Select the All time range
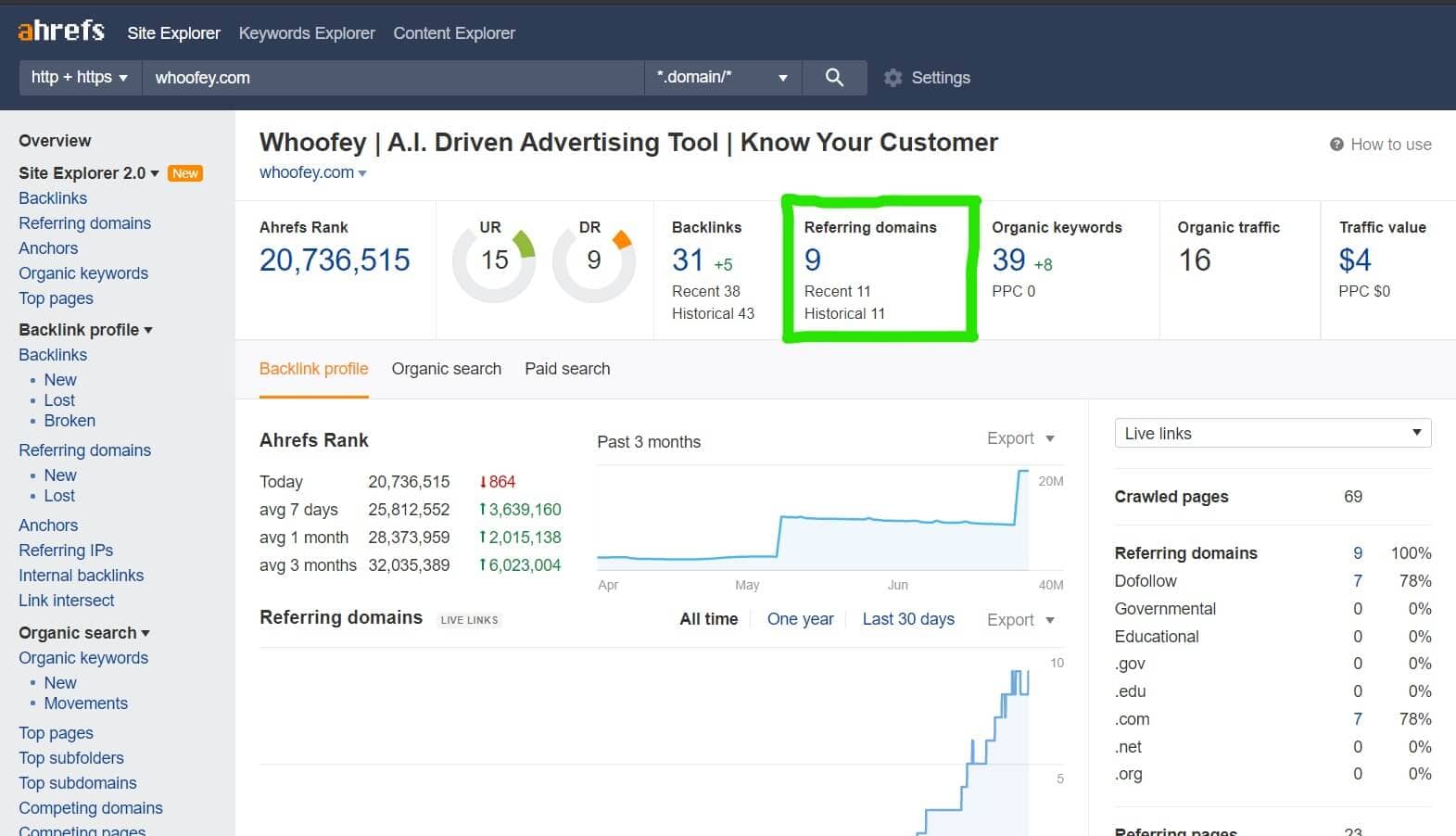 click(709, 619)
